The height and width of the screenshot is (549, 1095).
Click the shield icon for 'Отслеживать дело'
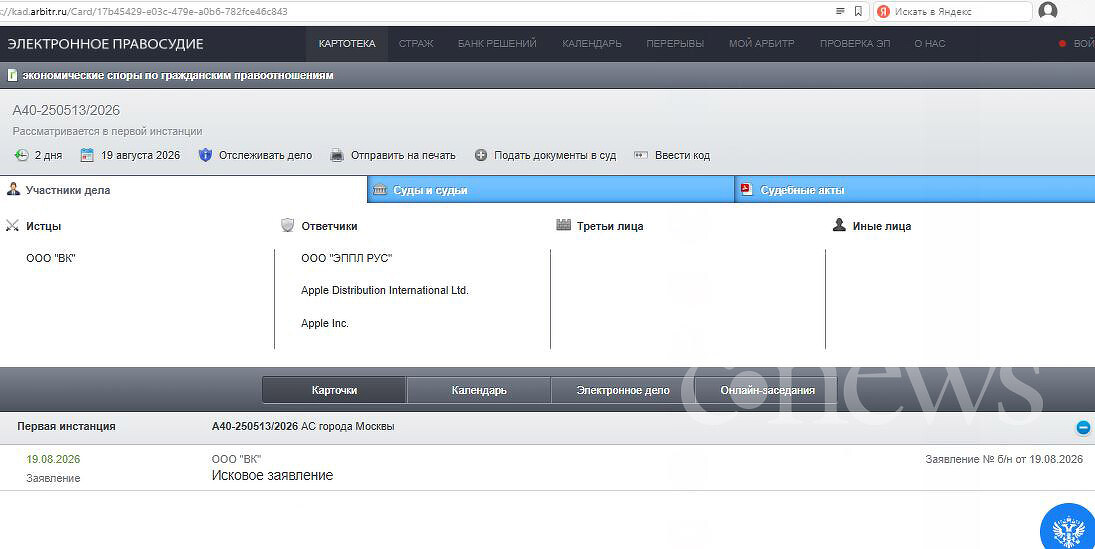pyautogui.click(x=205, y=155)
